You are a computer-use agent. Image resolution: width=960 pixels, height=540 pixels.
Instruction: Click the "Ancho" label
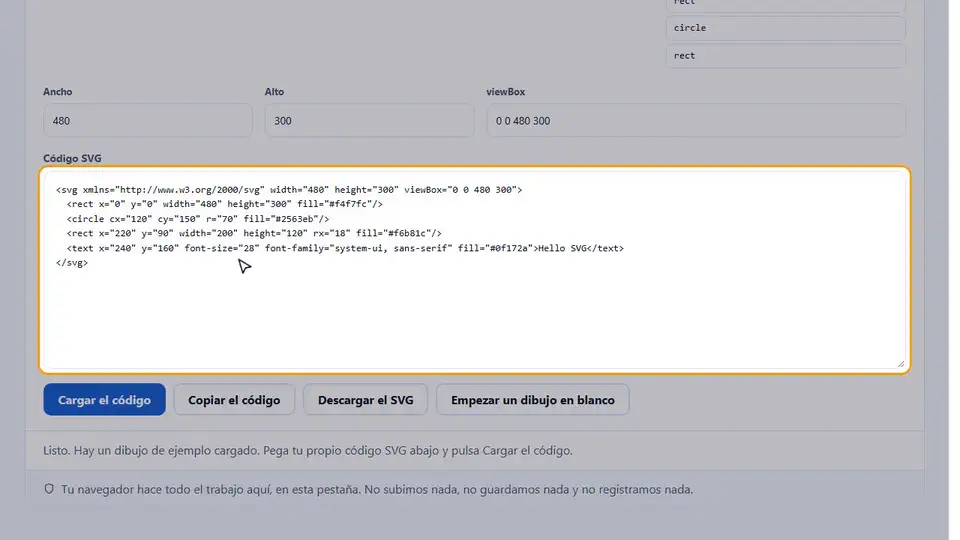point(58,92)
